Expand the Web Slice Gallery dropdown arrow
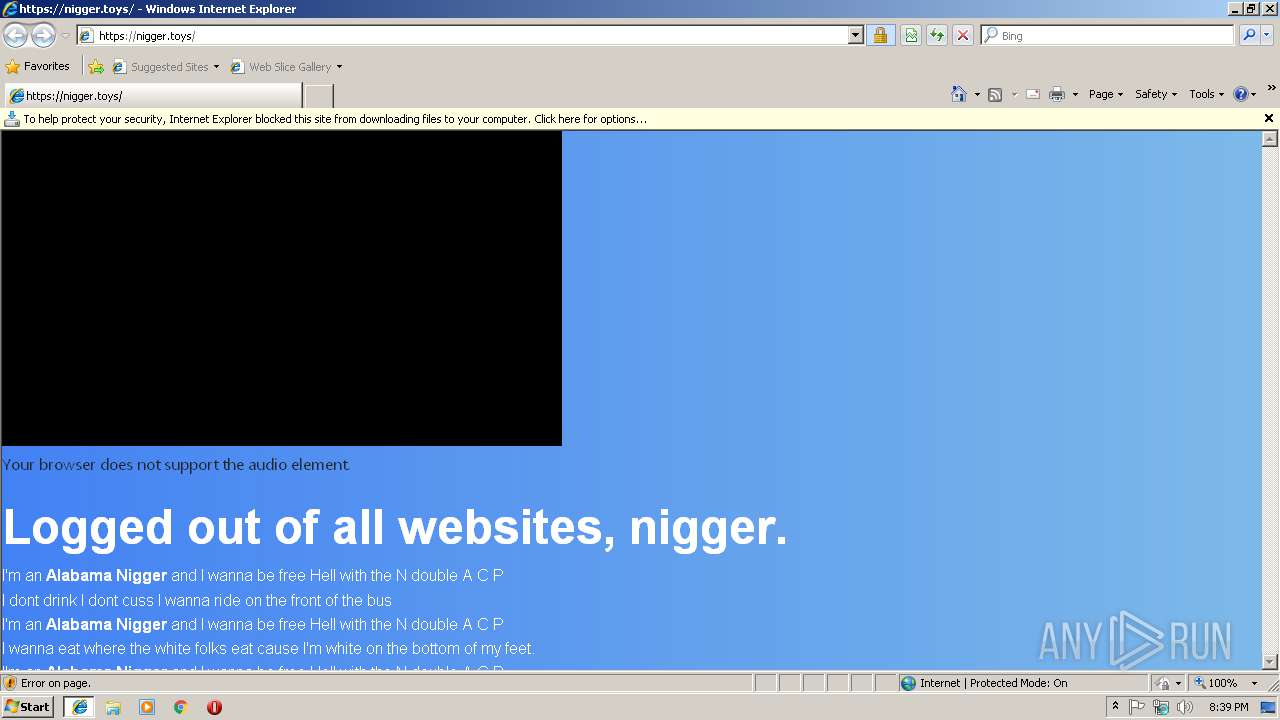1280x720 pixels. pos(339,67)
